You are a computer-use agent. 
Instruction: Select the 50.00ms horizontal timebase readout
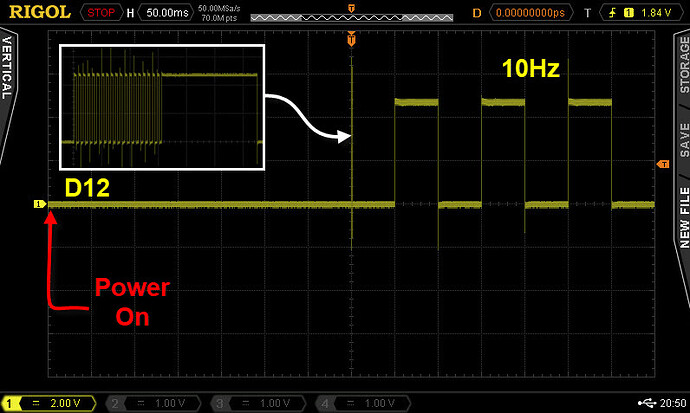(x=167, y=13)
